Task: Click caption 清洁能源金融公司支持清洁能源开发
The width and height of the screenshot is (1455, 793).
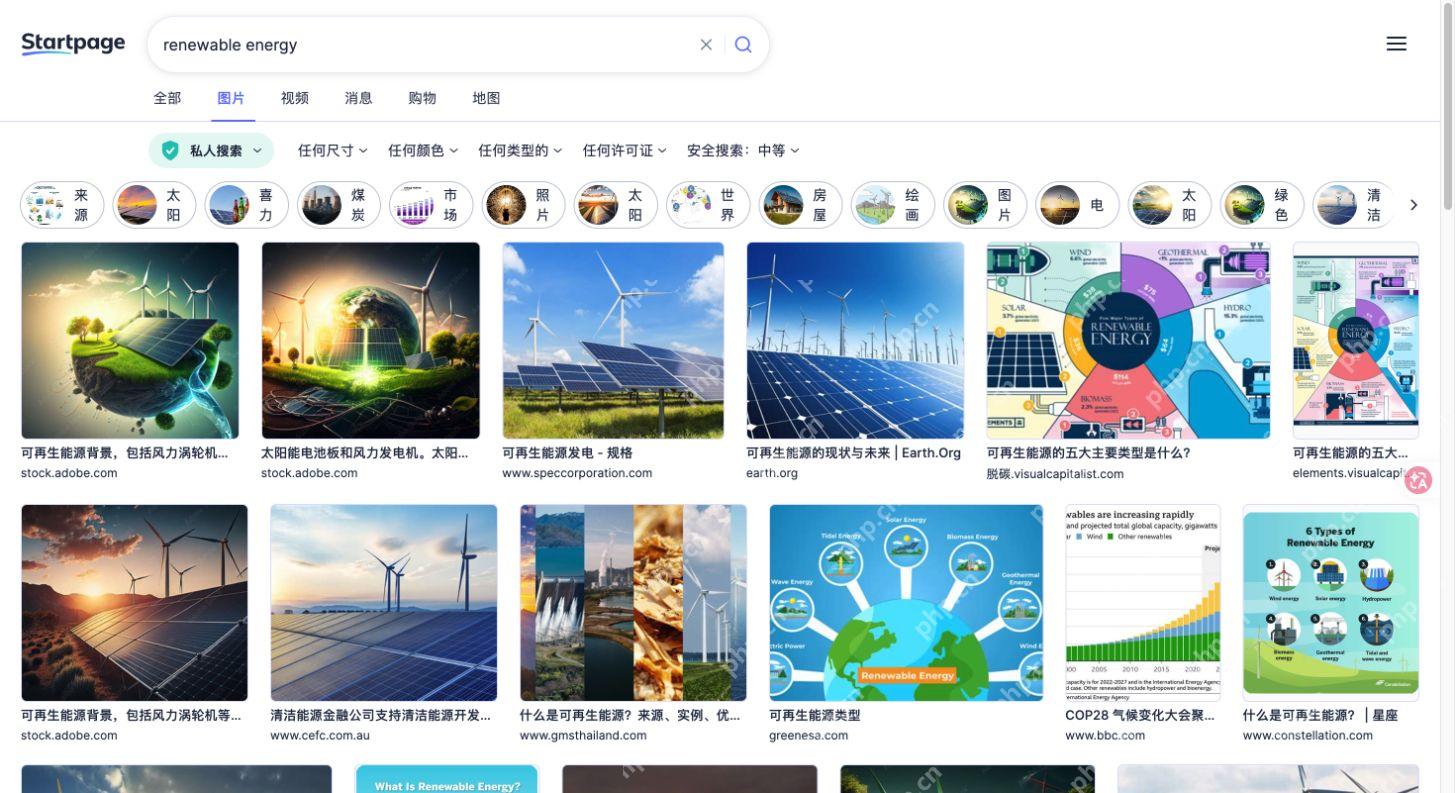Action: [x=380, y=715]
